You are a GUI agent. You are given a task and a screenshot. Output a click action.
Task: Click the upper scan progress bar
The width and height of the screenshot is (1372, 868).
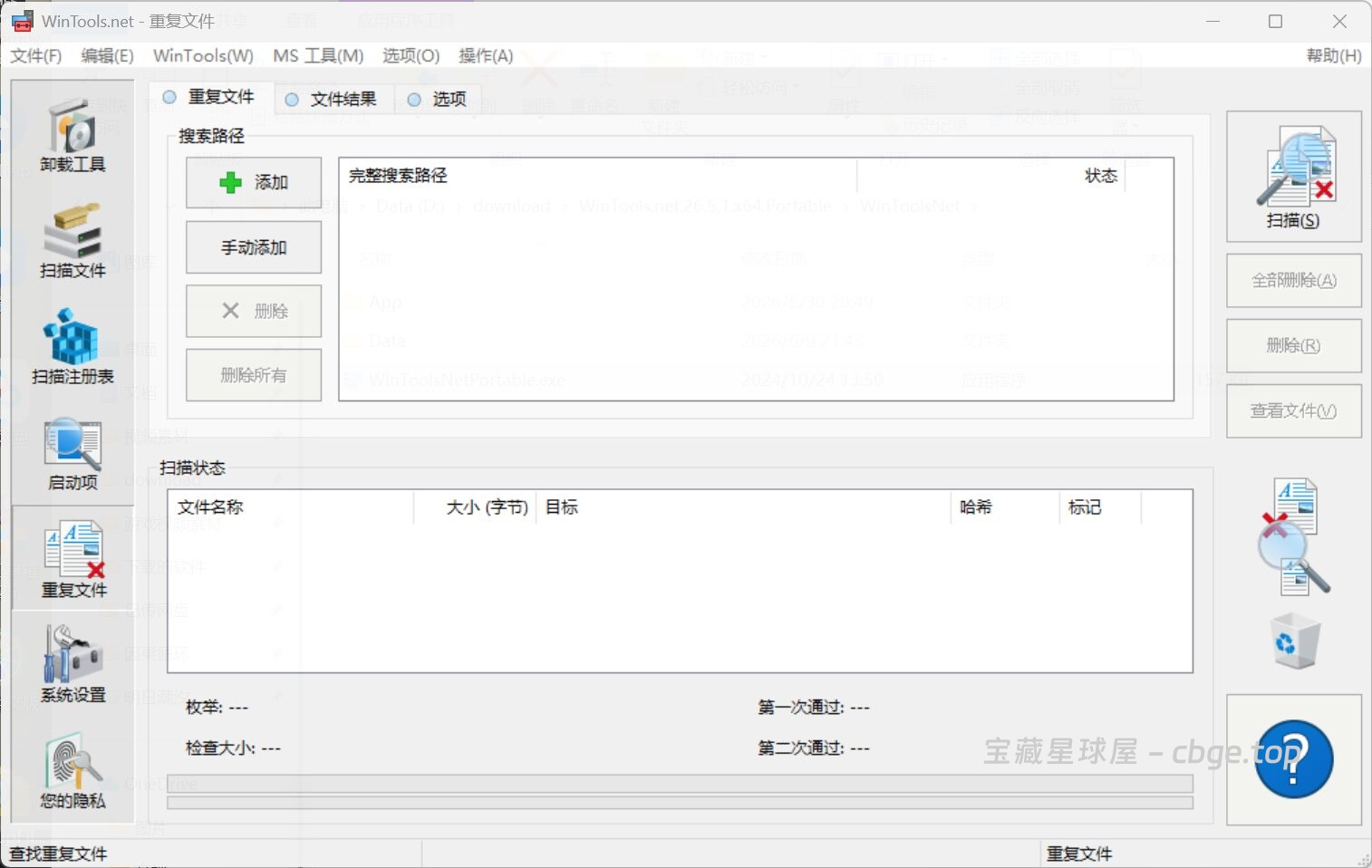point(680,784)
